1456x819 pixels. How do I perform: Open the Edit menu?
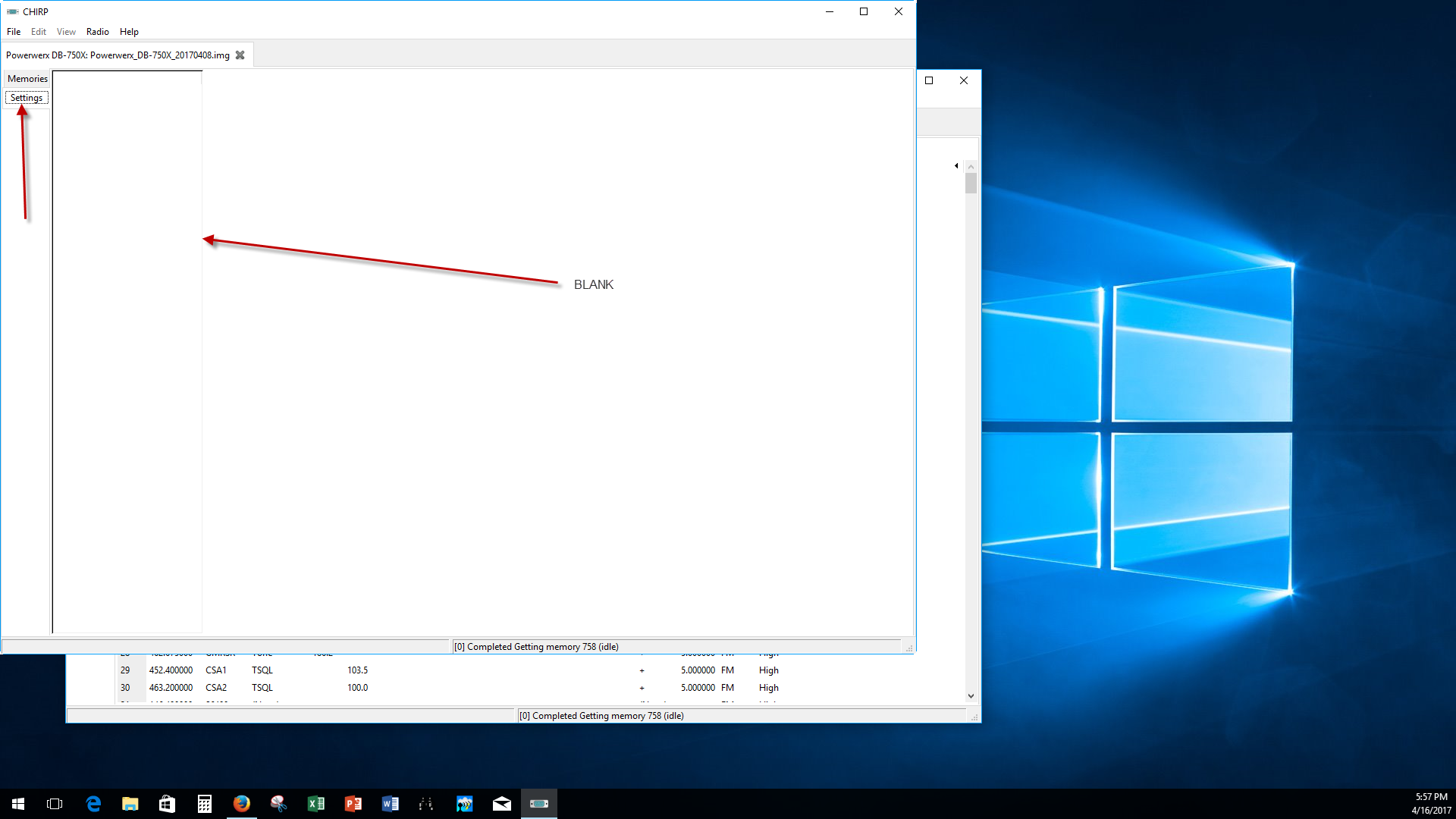point(39,32)
